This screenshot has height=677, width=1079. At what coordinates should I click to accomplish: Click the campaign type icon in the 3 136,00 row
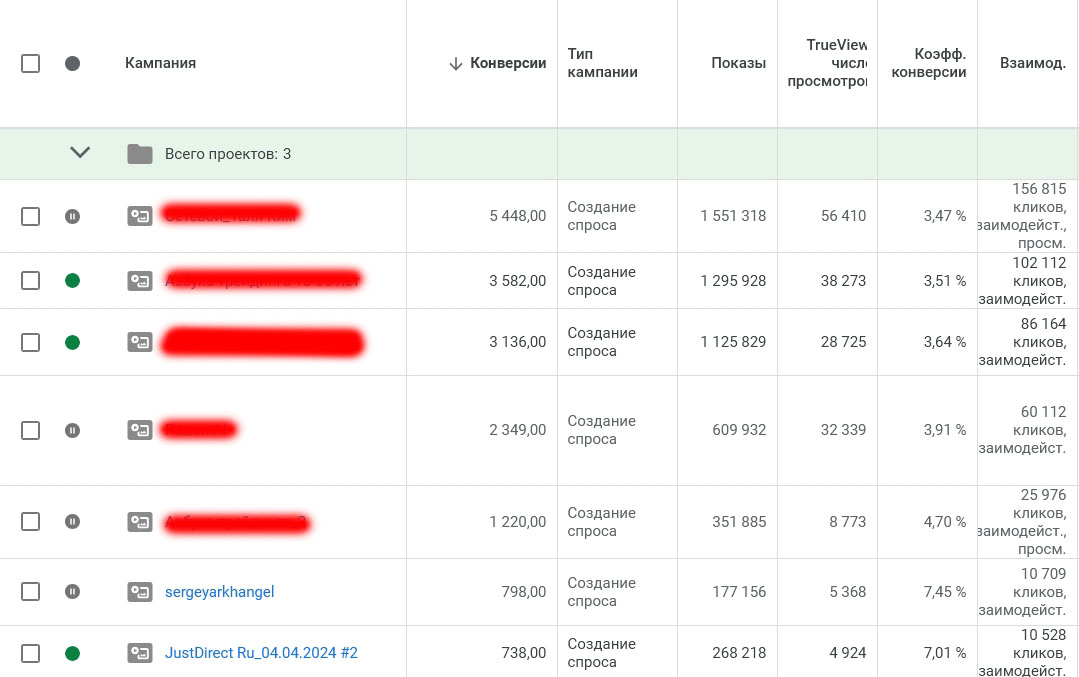[x=140, y=342]
